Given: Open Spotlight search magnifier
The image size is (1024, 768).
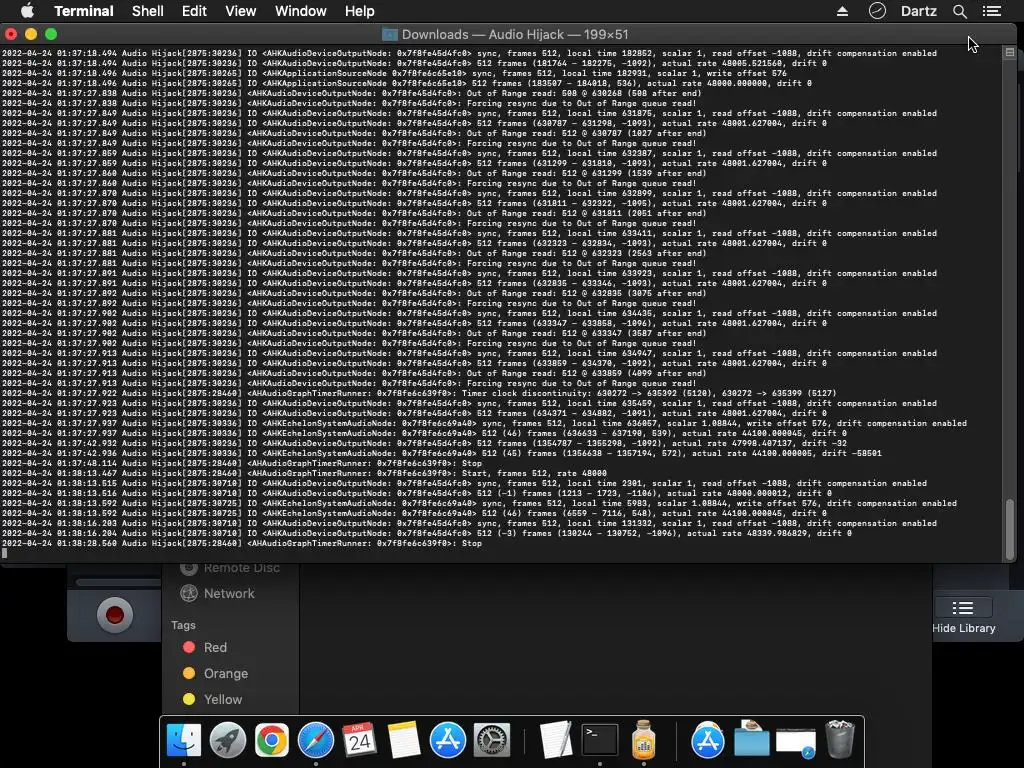Looking at the screenshot, I should (959, 11).
